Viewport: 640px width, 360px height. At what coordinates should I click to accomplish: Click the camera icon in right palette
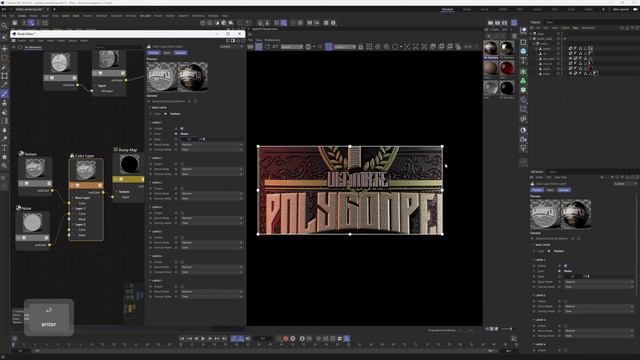(x=523, y=139)
